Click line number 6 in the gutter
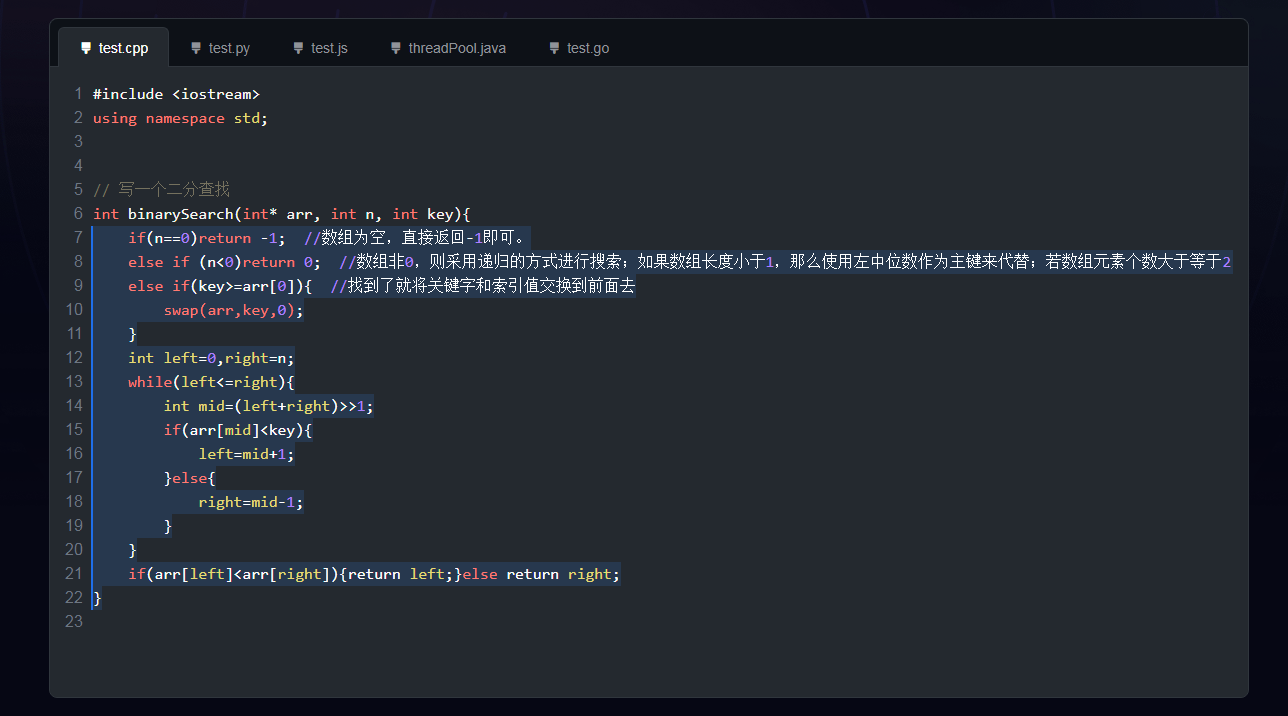Image resolution: width=1288 pixels, height=716 pixels. pos(78,214)
